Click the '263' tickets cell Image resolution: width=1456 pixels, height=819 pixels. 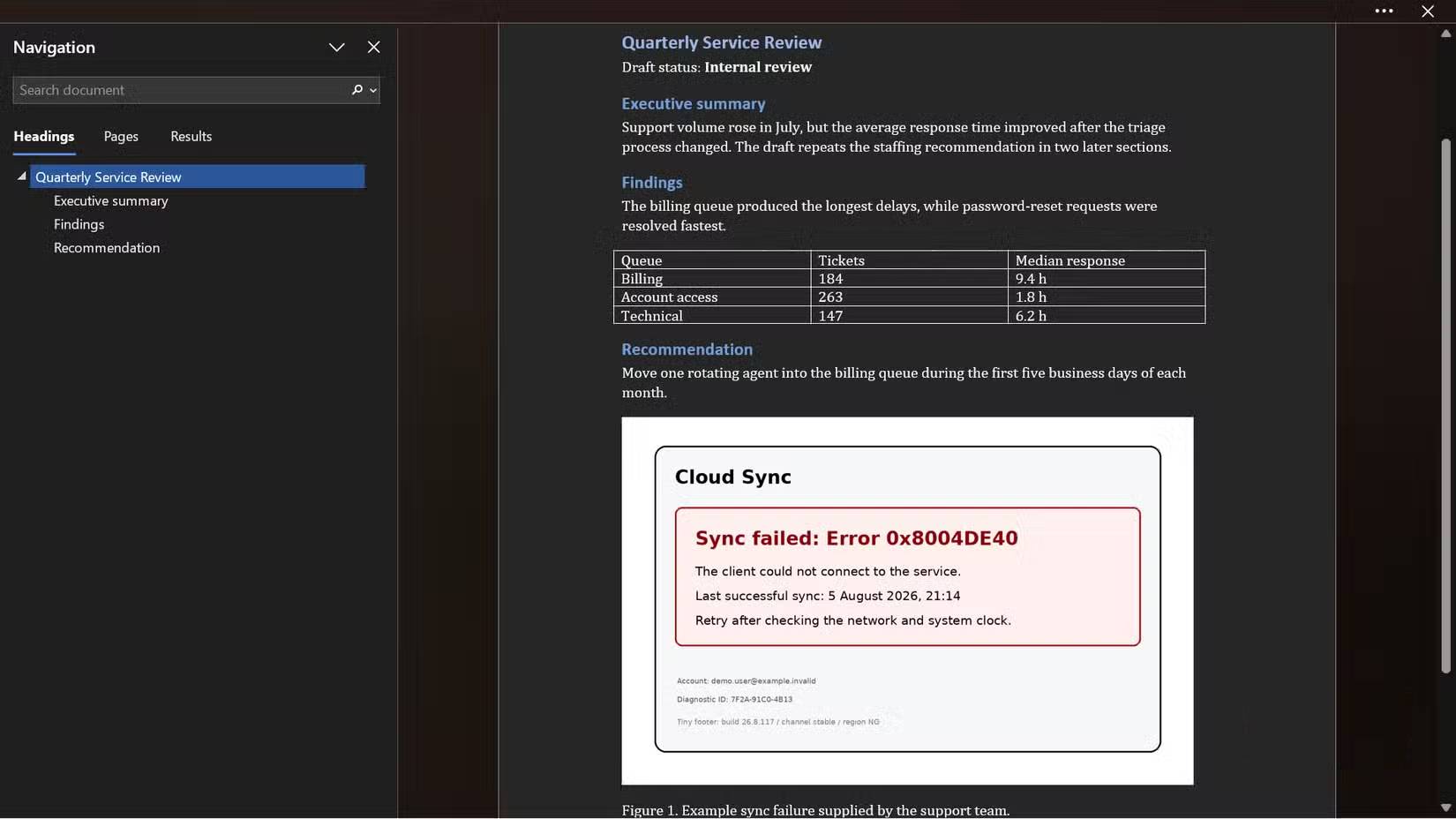coord(909,297)
